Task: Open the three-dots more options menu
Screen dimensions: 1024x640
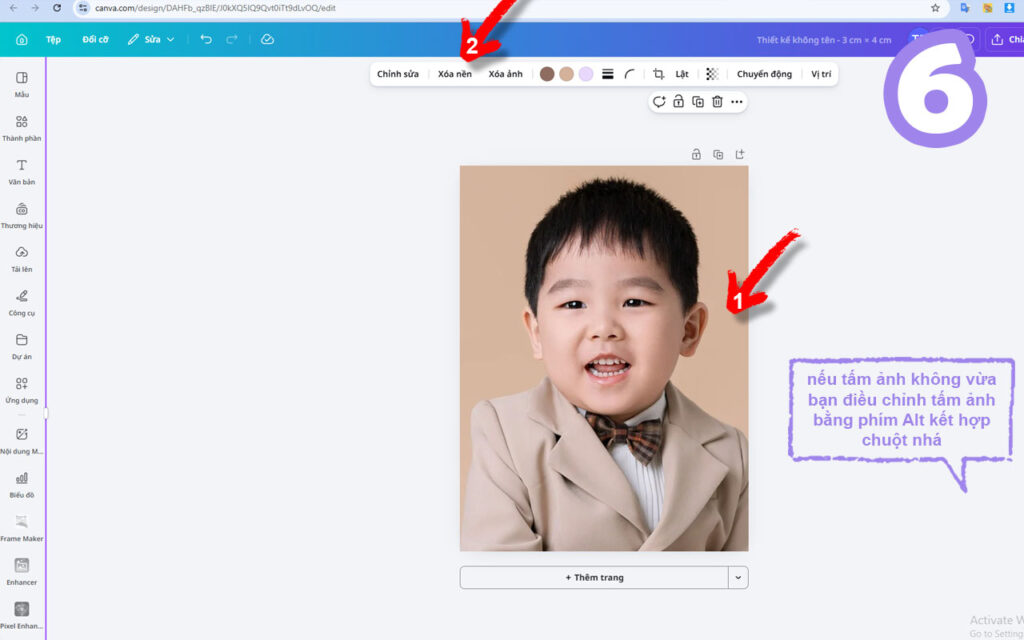Action: (737, 101)
